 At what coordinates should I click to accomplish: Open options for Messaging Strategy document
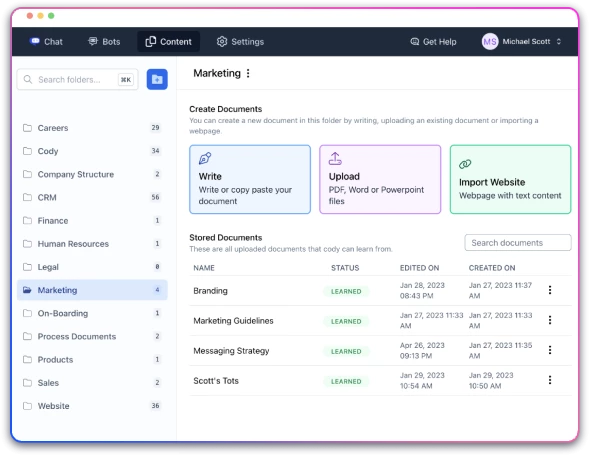point(550,350)
